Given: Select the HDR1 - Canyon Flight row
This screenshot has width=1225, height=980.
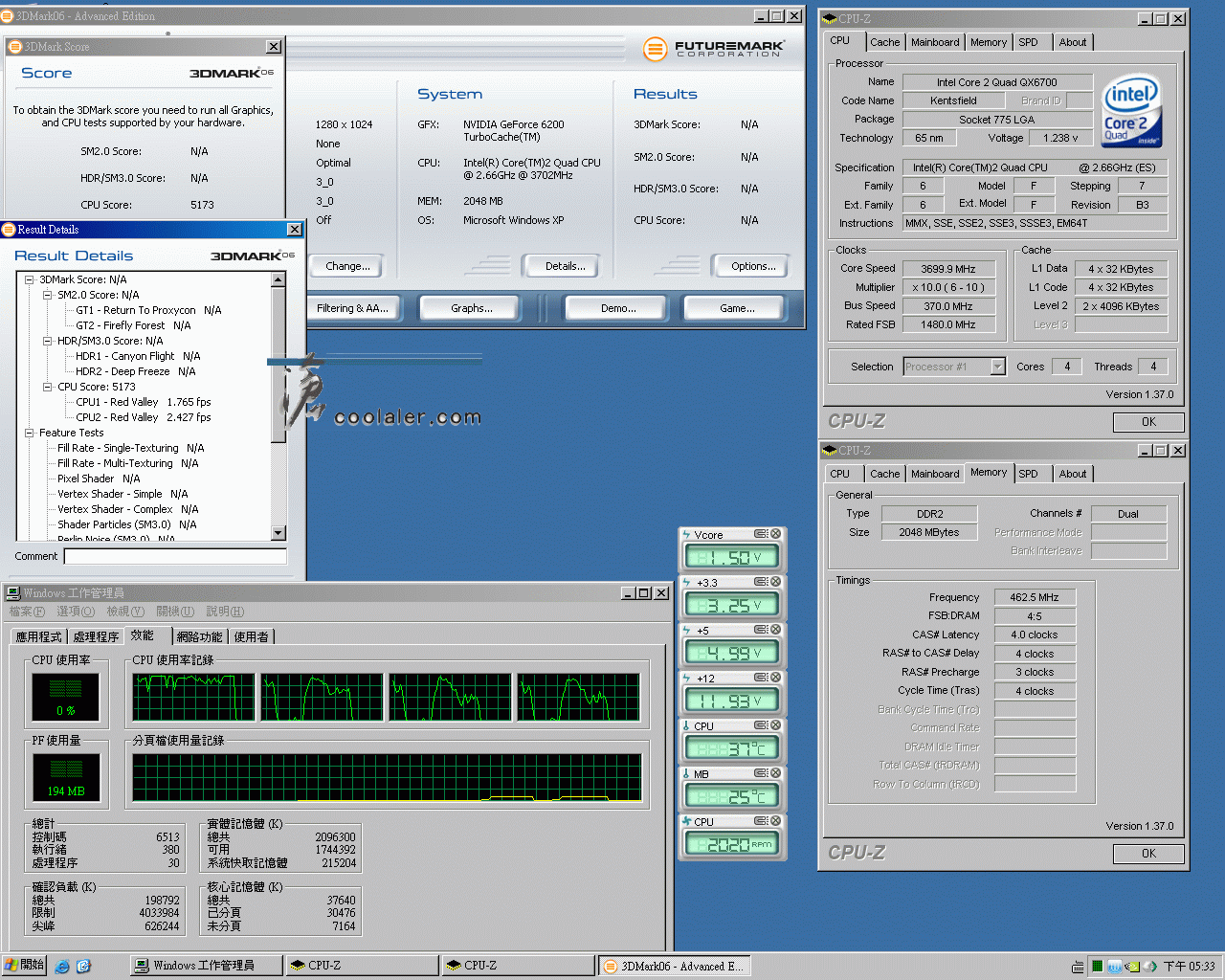Looking at the screenshot, I should click(x=138, y=356).
